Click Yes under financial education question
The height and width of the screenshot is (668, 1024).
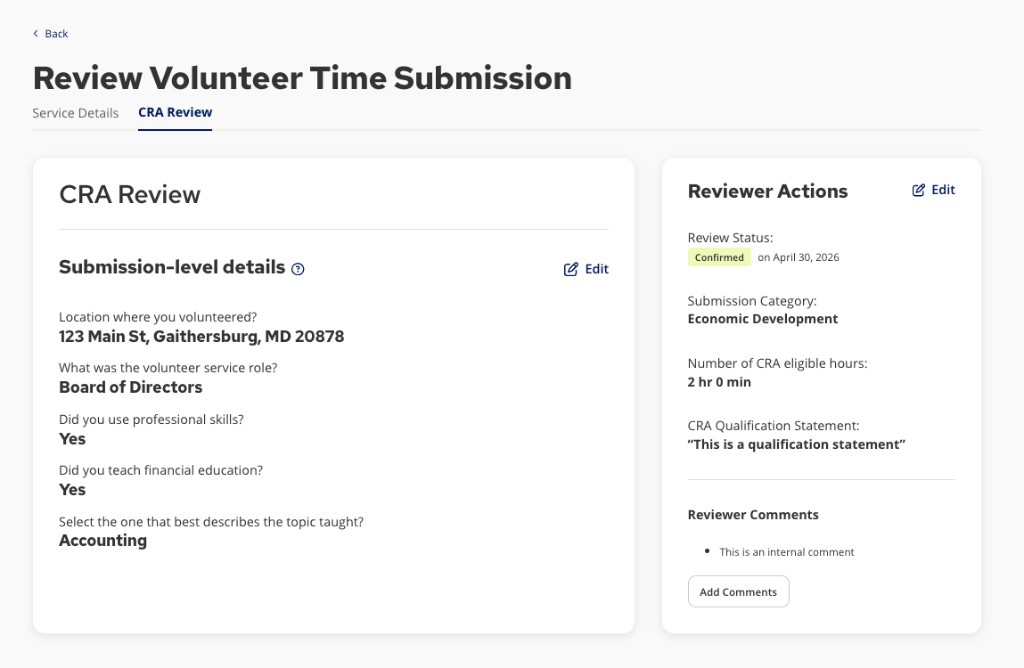[x=72, y=490]
